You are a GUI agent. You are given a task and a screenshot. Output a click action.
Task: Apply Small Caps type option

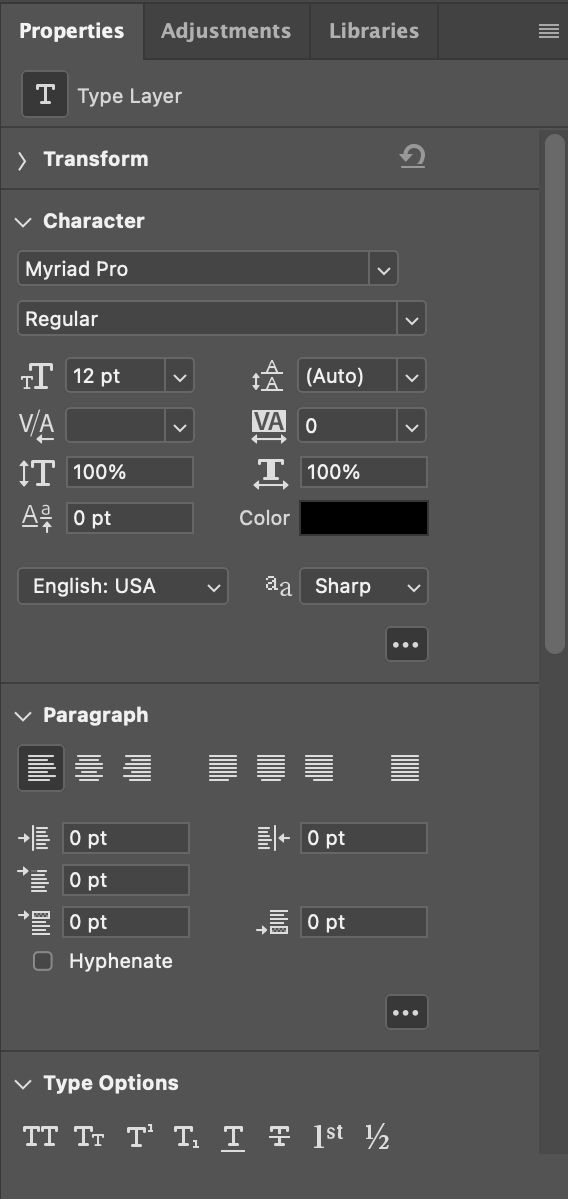point(89,1136)
